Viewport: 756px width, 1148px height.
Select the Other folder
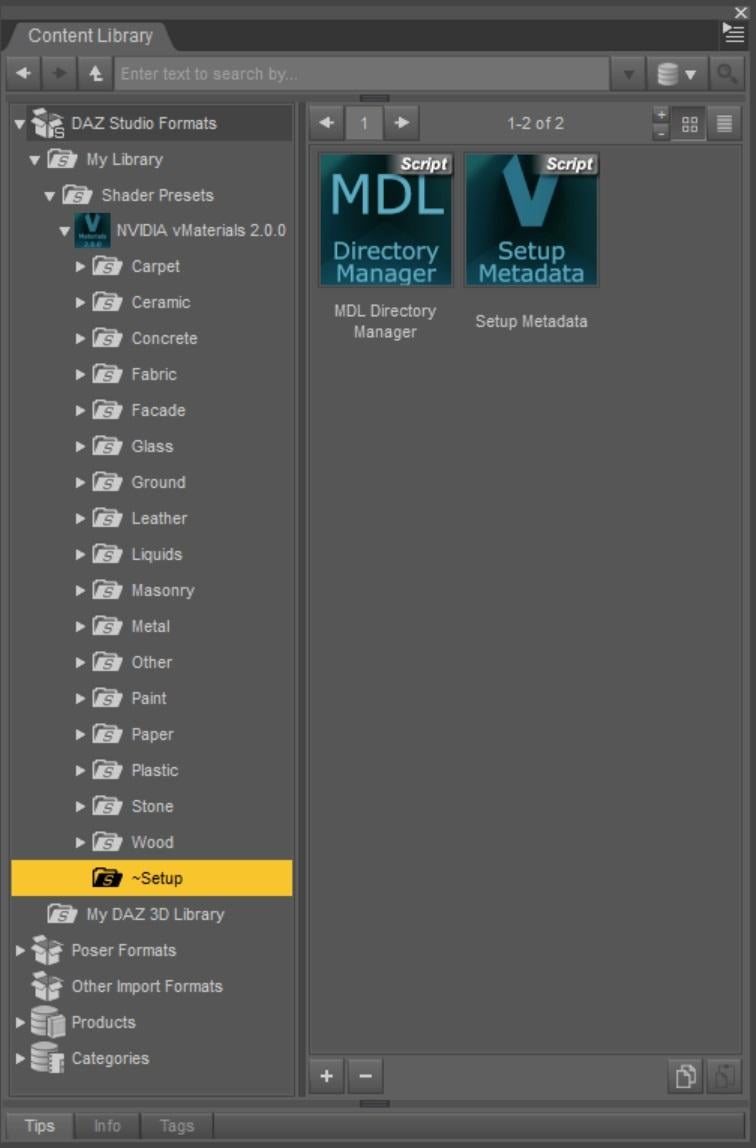[x=151, y=662]
